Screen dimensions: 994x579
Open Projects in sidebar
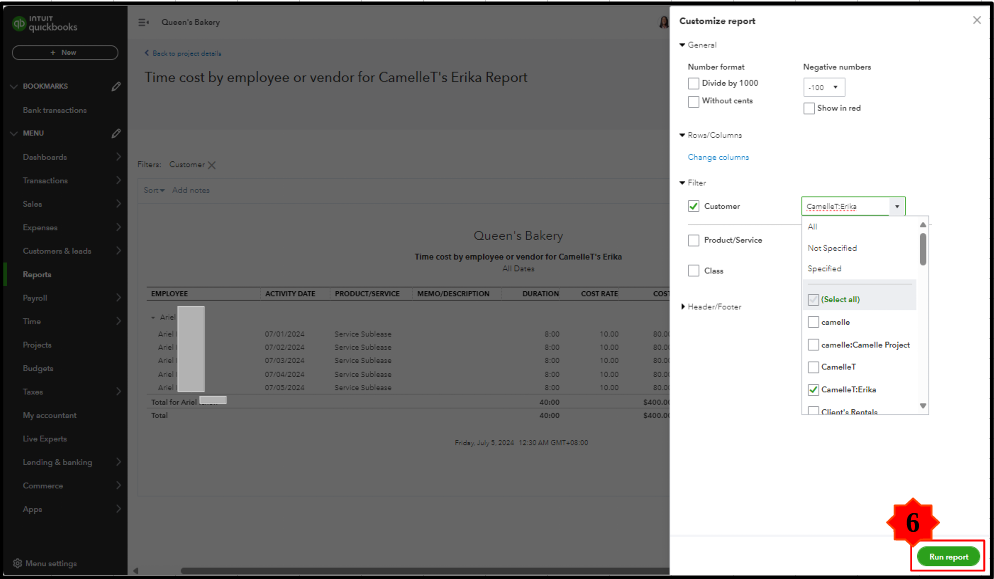tap(37, 345)
